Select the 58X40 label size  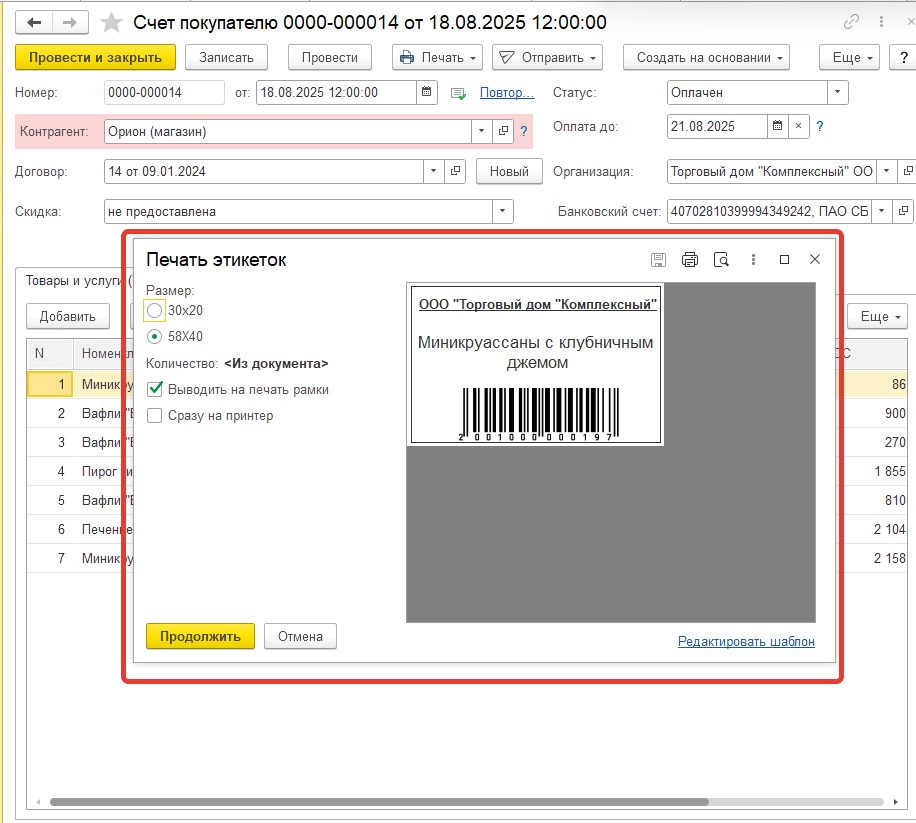[154, 336]
